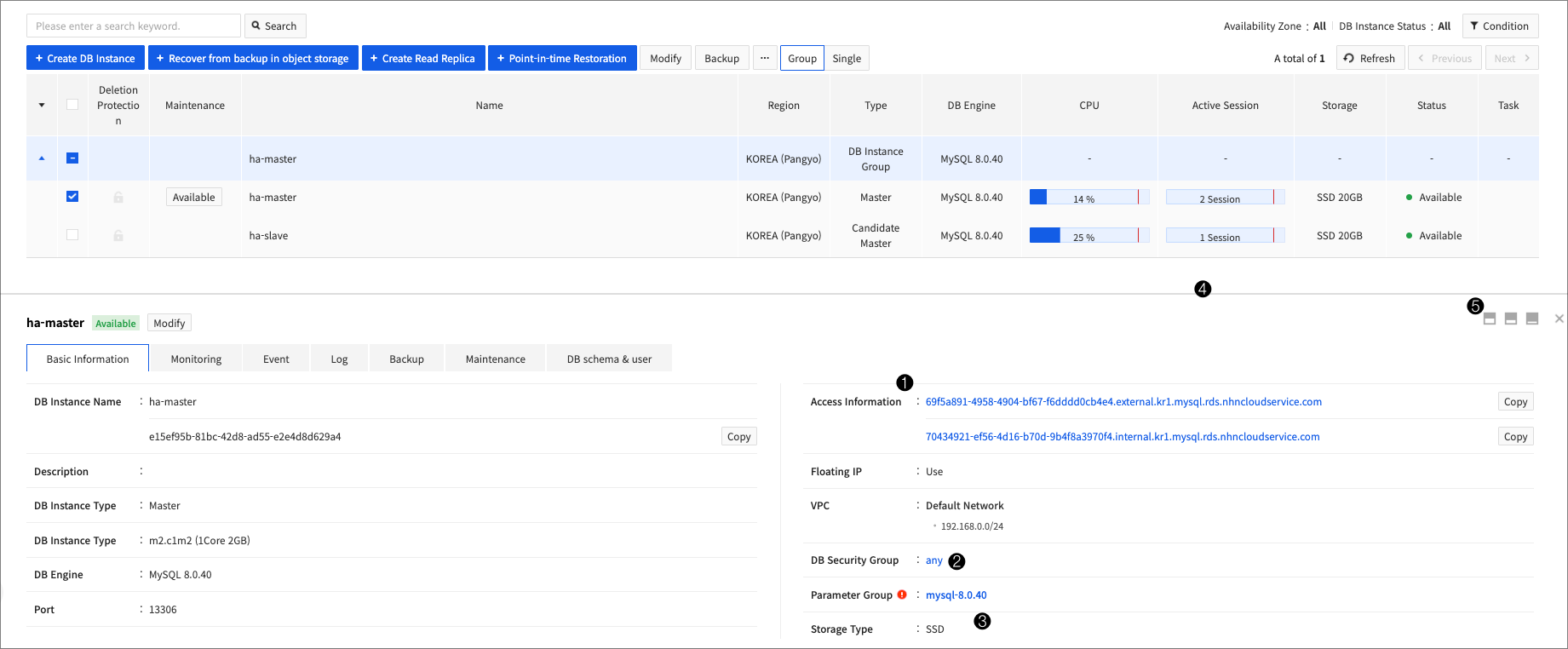Click Recover from backup in object storage
The width and height of the screenshot is (1568, 649).
(x=253, y=58)
